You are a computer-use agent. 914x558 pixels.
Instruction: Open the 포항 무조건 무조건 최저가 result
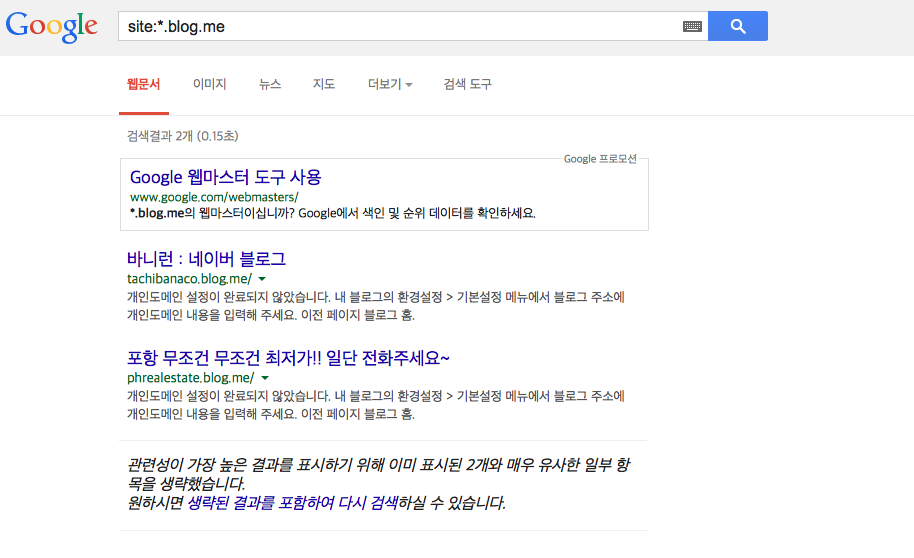[x=289, y=358]
